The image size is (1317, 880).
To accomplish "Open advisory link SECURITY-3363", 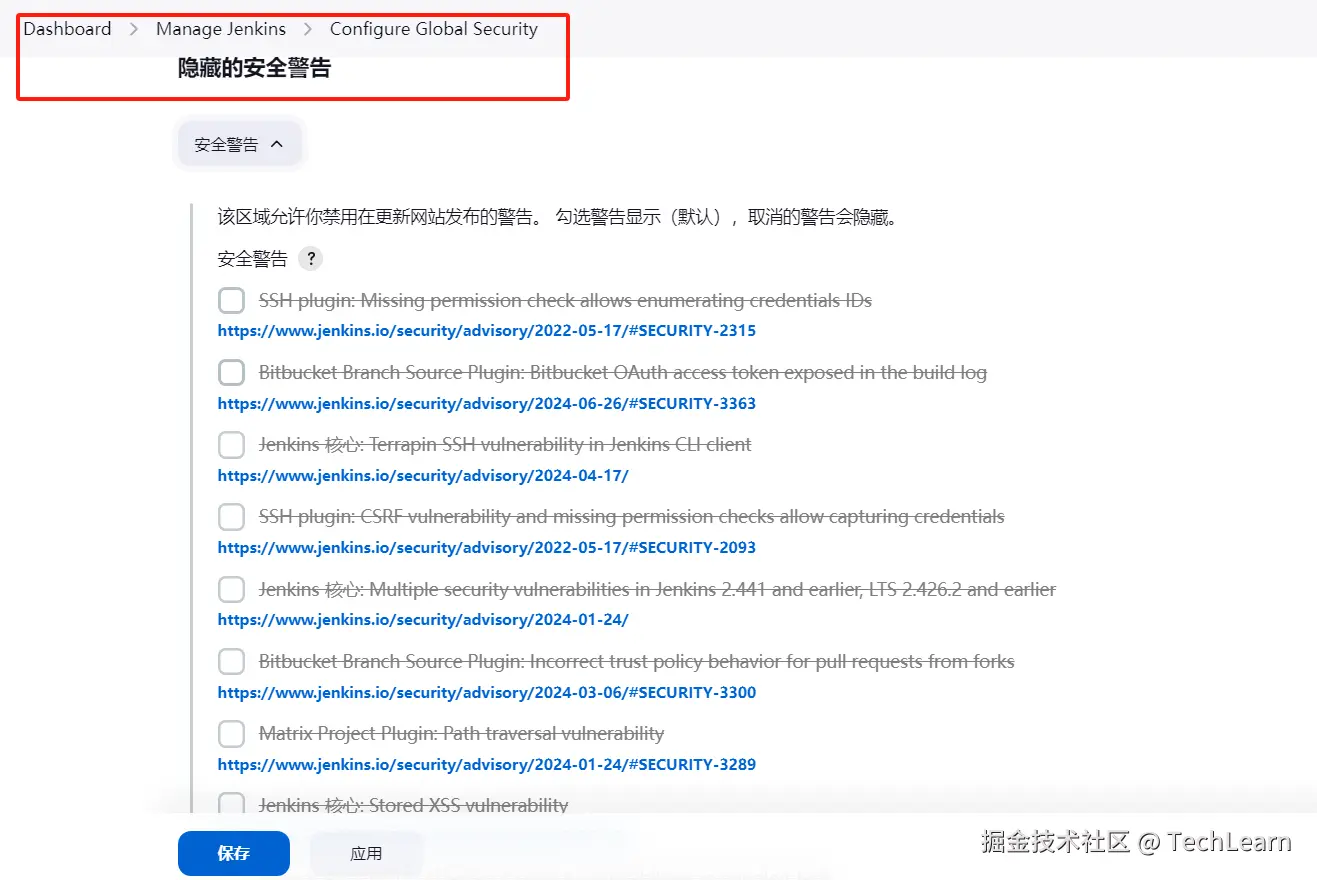I will pyautogui.click(x=487, y=404).
